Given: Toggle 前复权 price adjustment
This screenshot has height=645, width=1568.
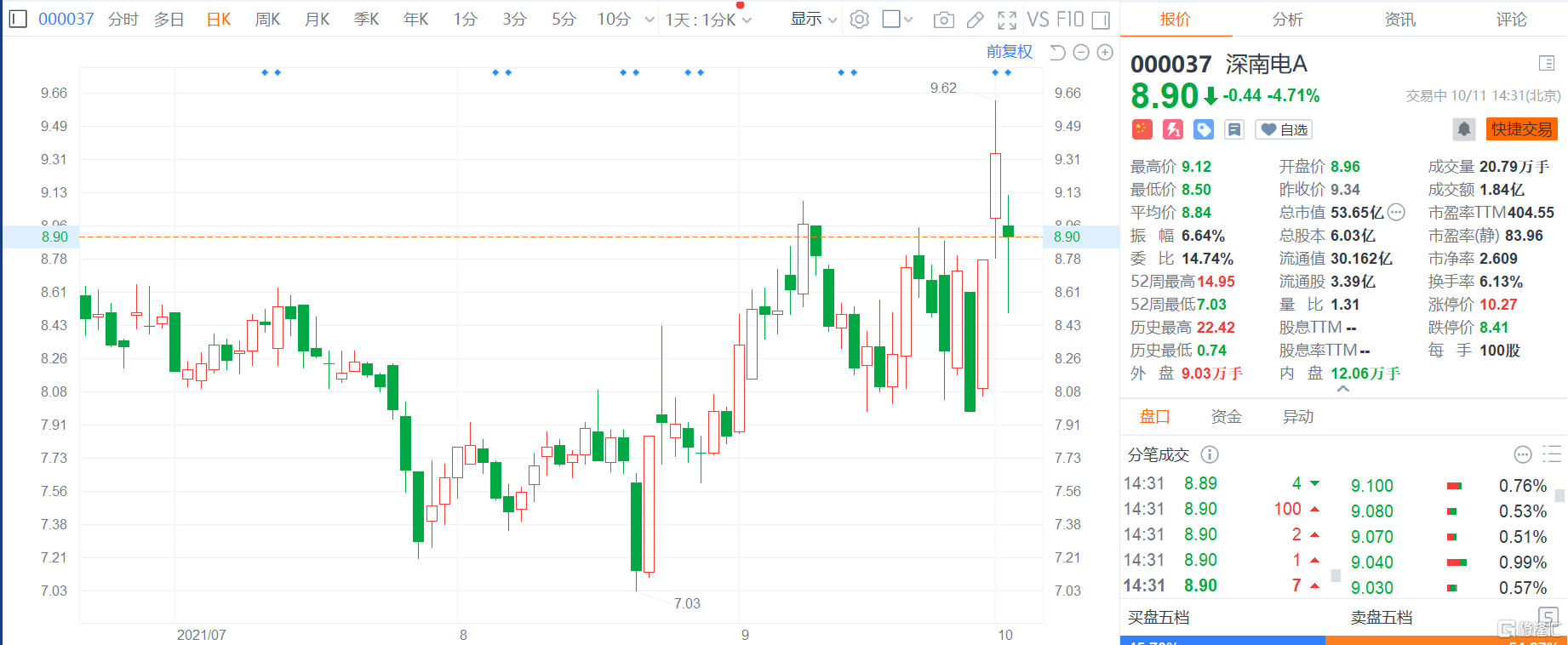Looking at the screenshot, I should pyautogui.click(x=1010, y=52).
